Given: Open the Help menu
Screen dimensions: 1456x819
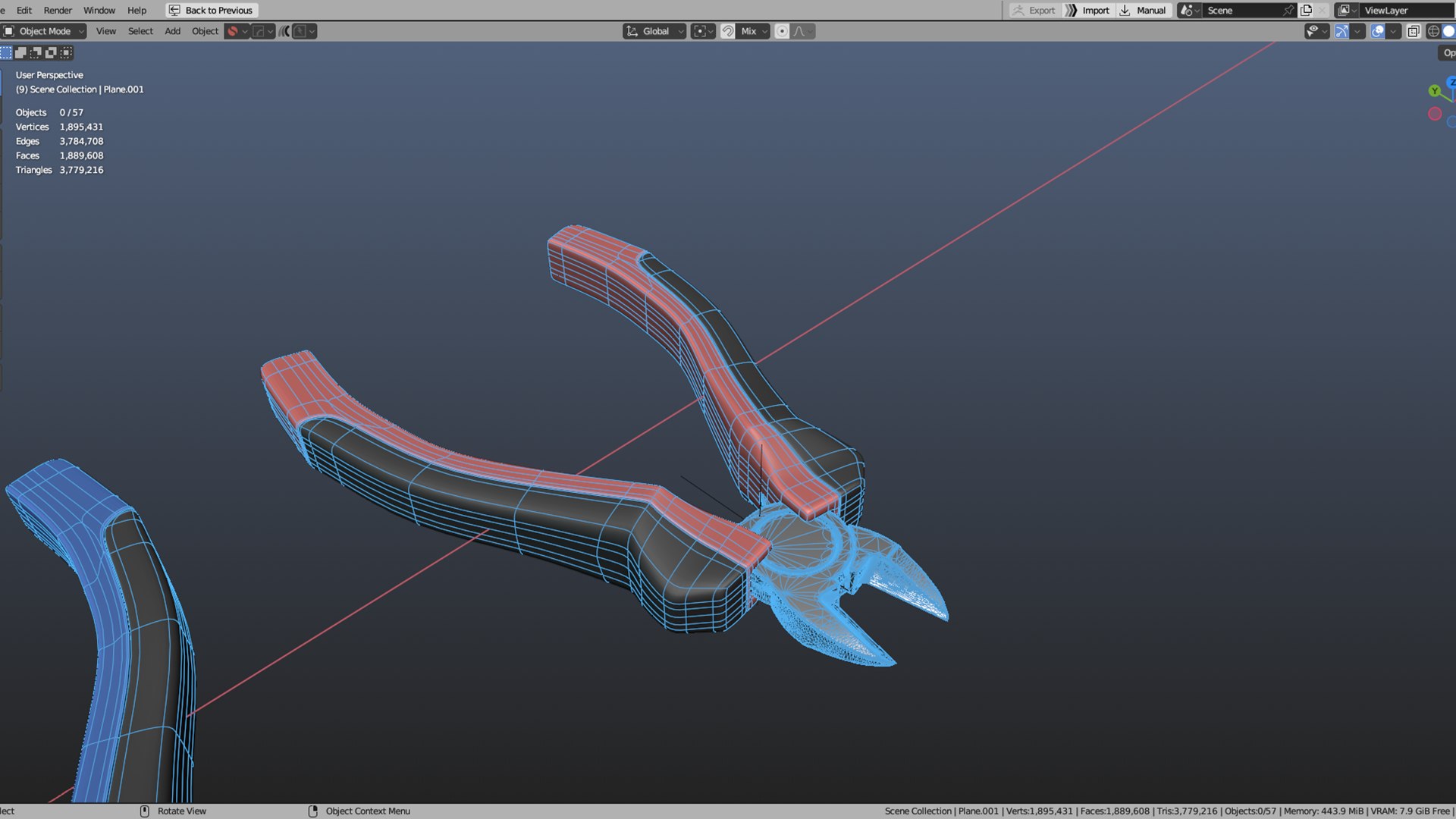Looking at the screenshot, I should [136, 11].
